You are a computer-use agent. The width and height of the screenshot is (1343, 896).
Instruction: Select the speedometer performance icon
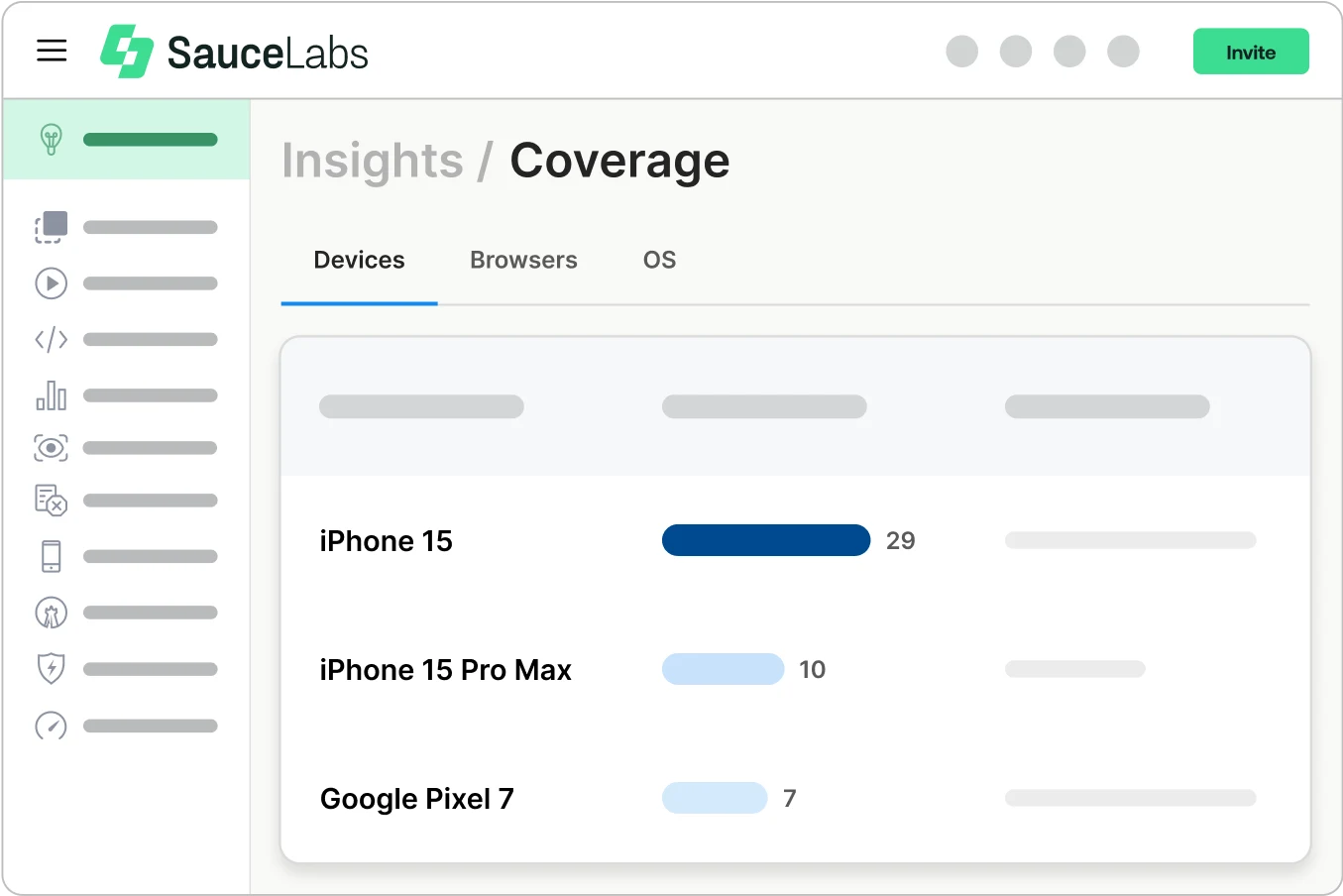point(51,726)
